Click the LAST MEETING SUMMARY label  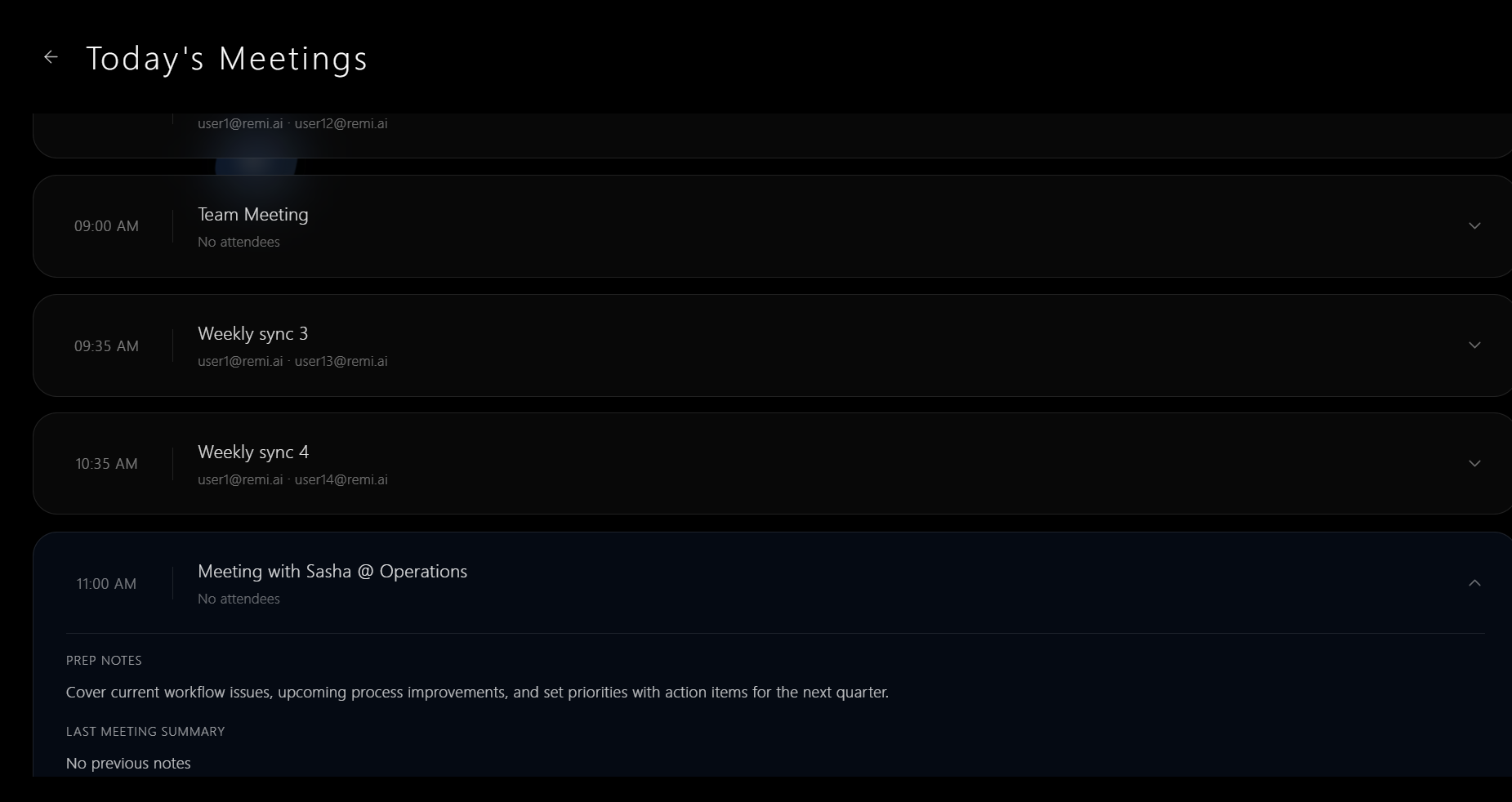point(145,732)
